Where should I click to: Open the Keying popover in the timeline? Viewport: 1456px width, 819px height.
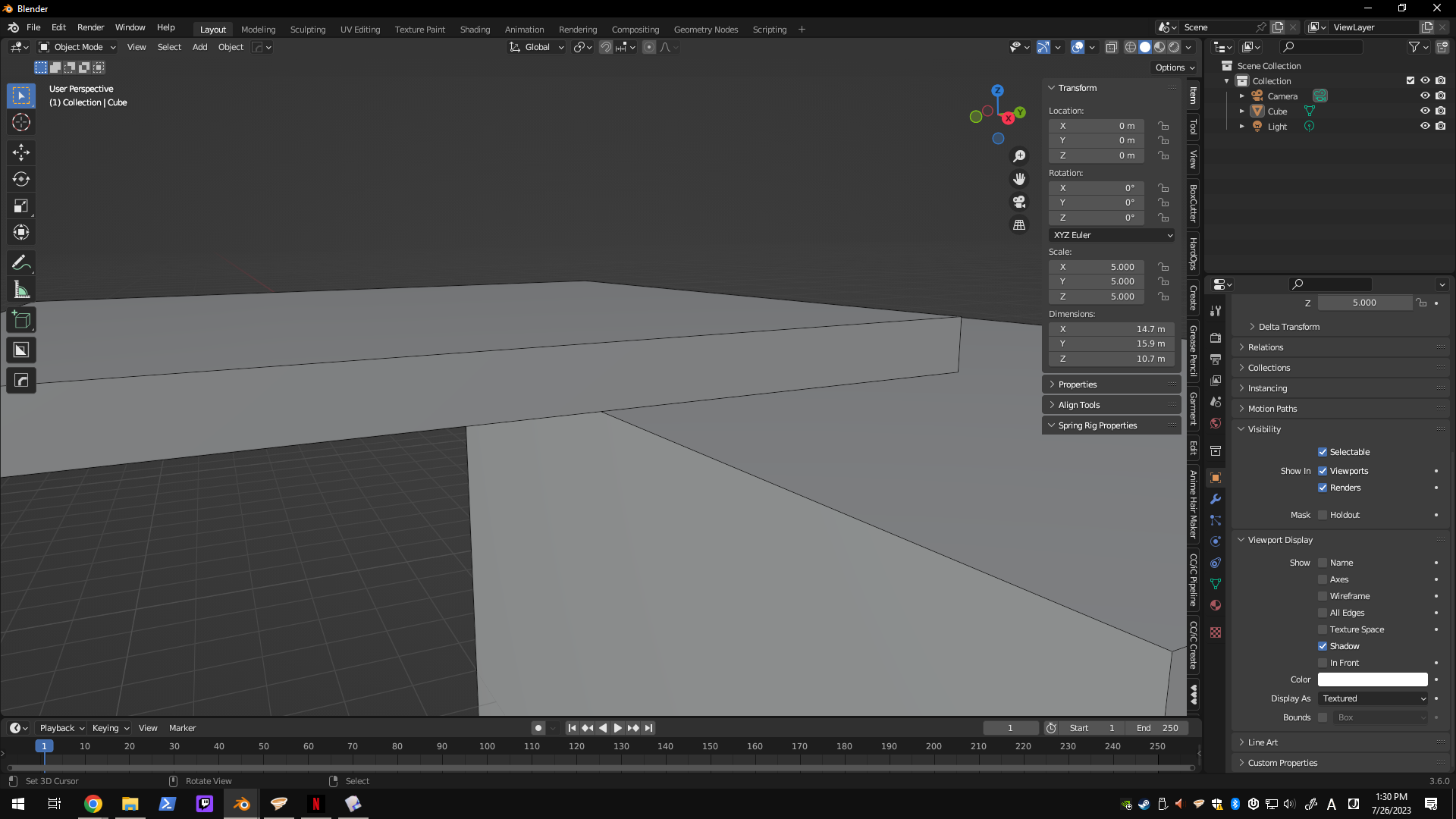[x=111, y=728]
